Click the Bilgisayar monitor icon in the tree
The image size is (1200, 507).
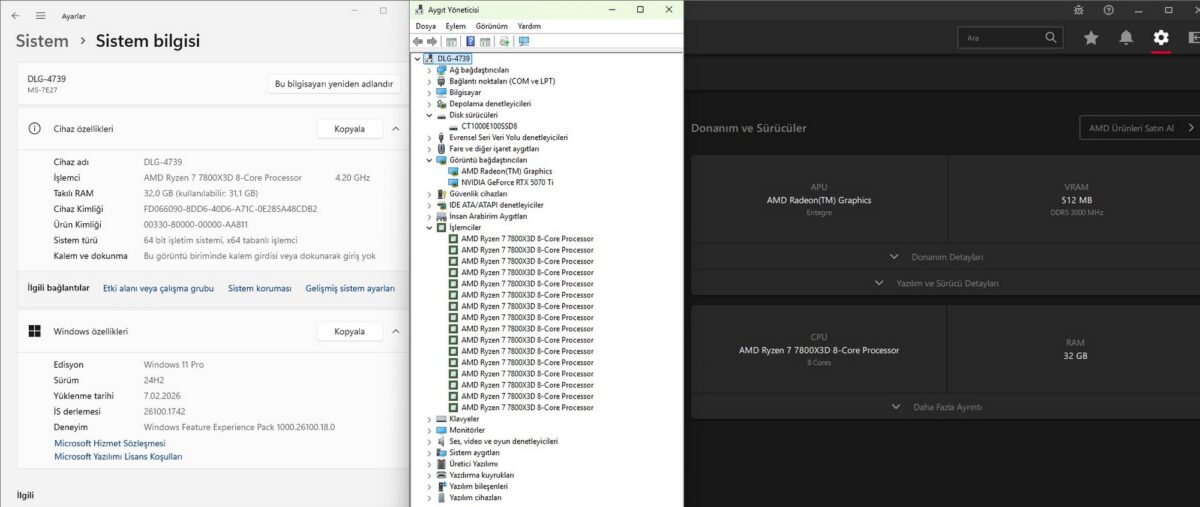point(441,92)
